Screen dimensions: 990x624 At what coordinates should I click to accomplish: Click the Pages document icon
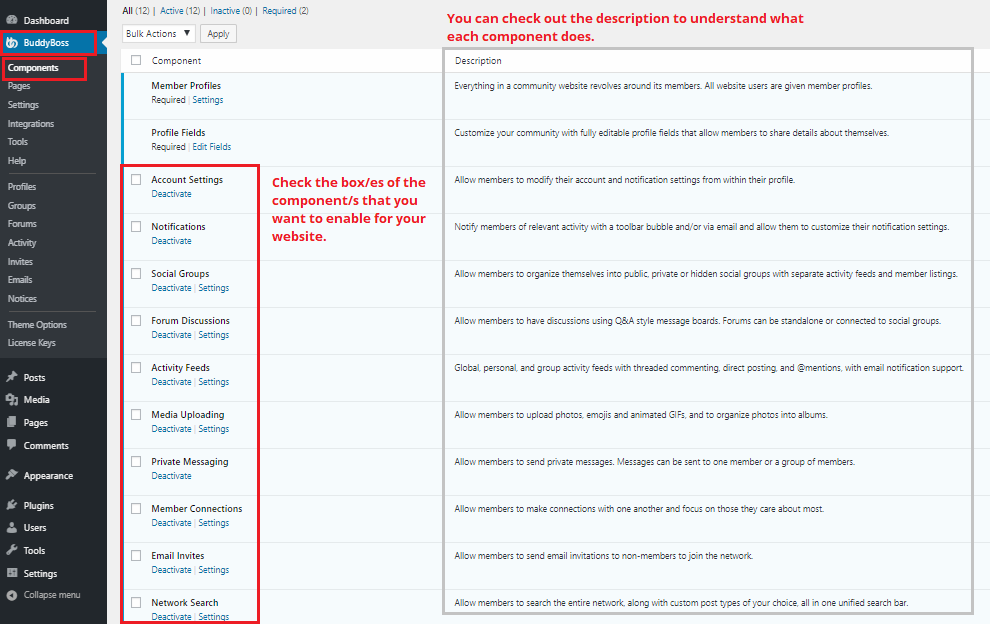pos(12,422)
